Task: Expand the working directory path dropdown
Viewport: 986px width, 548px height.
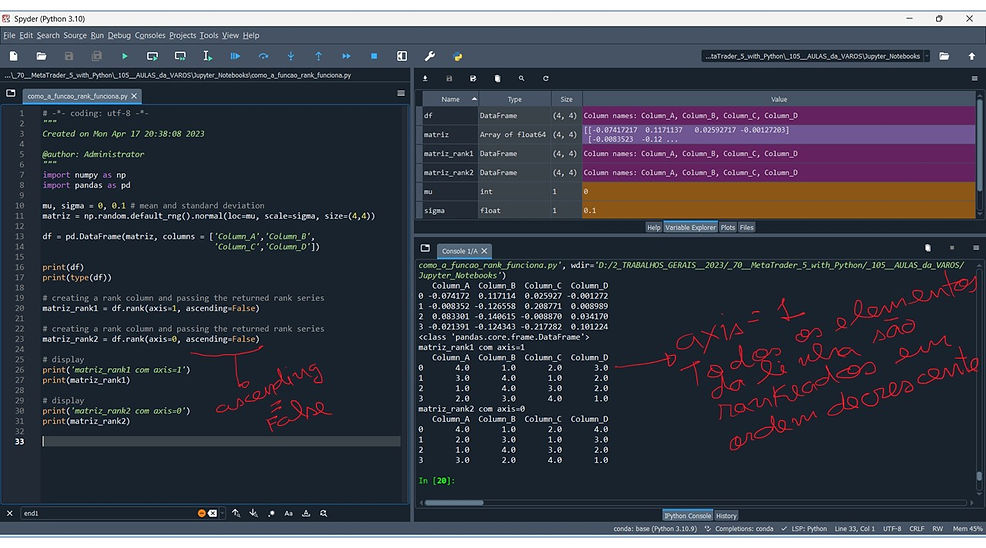Action: 927,56
